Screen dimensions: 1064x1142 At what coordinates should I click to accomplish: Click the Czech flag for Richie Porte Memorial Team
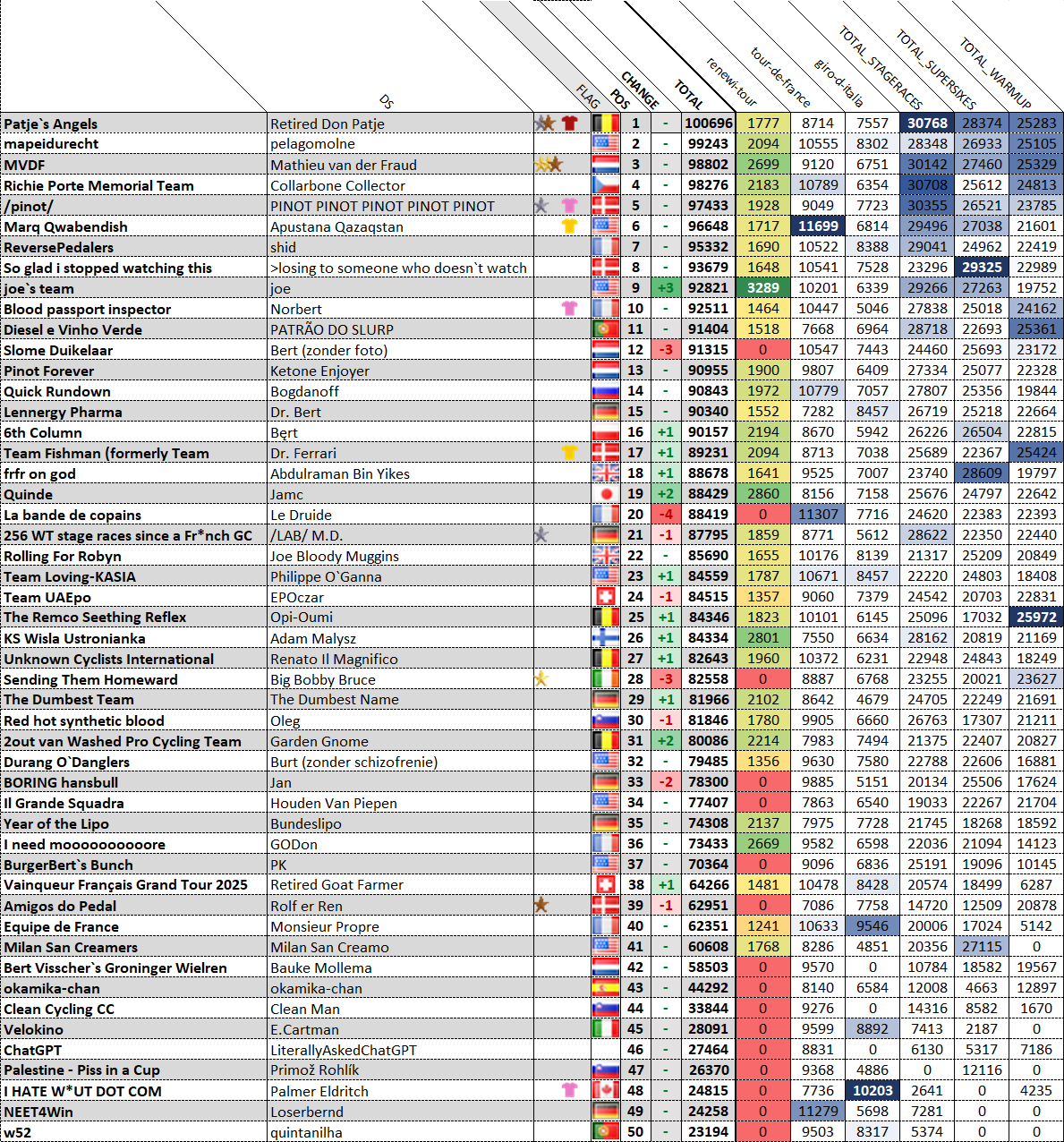coord(606,185)
